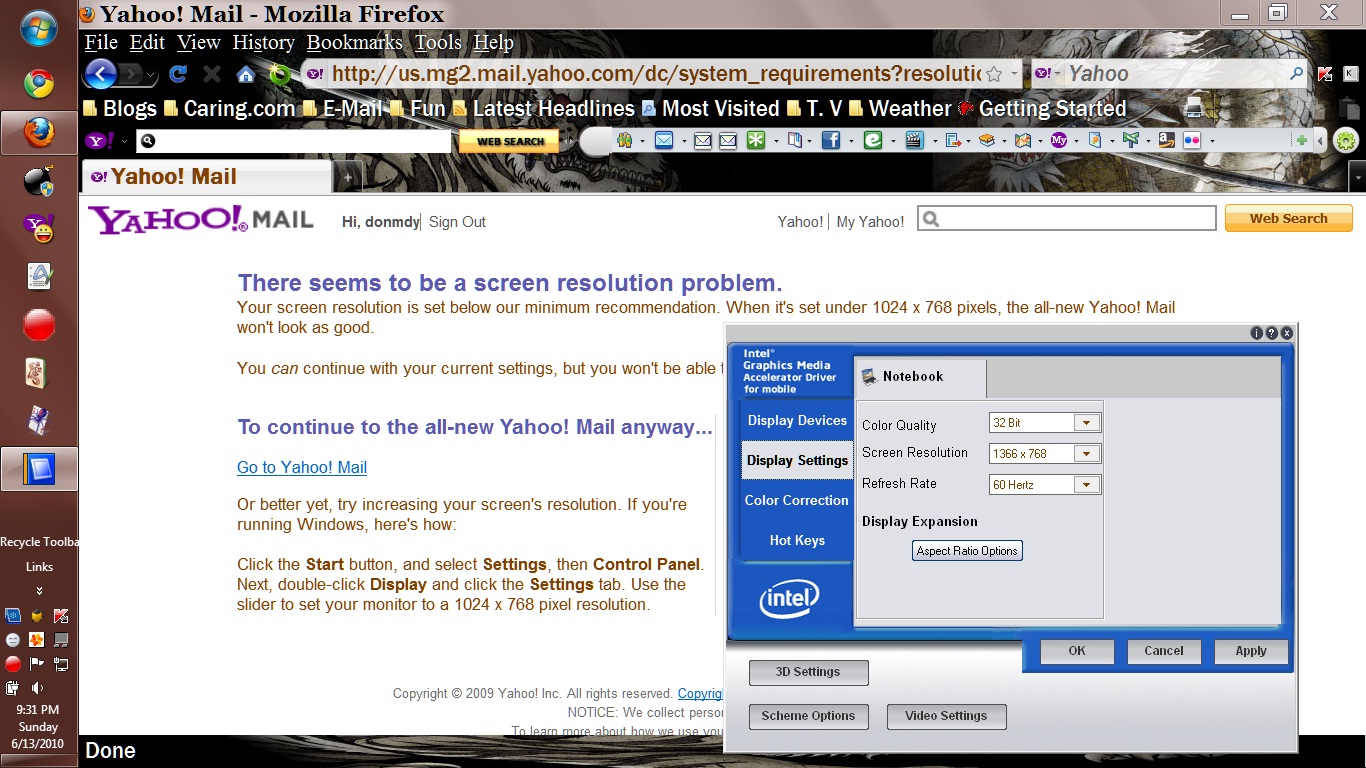Open the back/forward history dropdown arrow
This screenshot has width=1366, height=768.
(x=151, y=75)
